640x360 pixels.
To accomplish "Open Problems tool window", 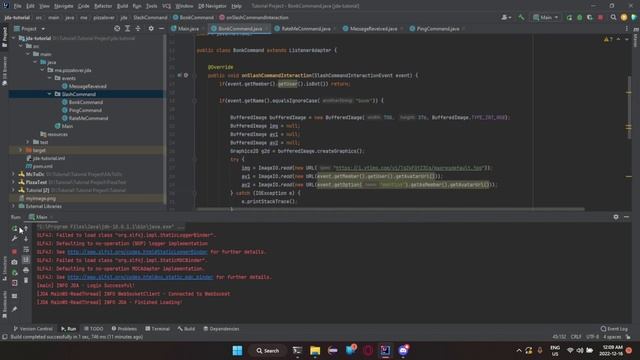I will [x=124, y=329].
